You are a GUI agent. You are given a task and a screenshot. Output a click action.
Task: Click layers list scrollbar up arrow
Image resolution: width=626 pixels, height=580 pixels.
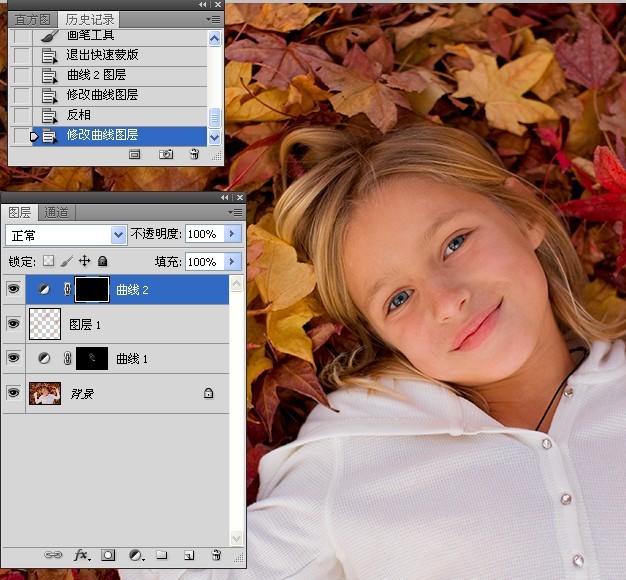click(x=236, y=284)
